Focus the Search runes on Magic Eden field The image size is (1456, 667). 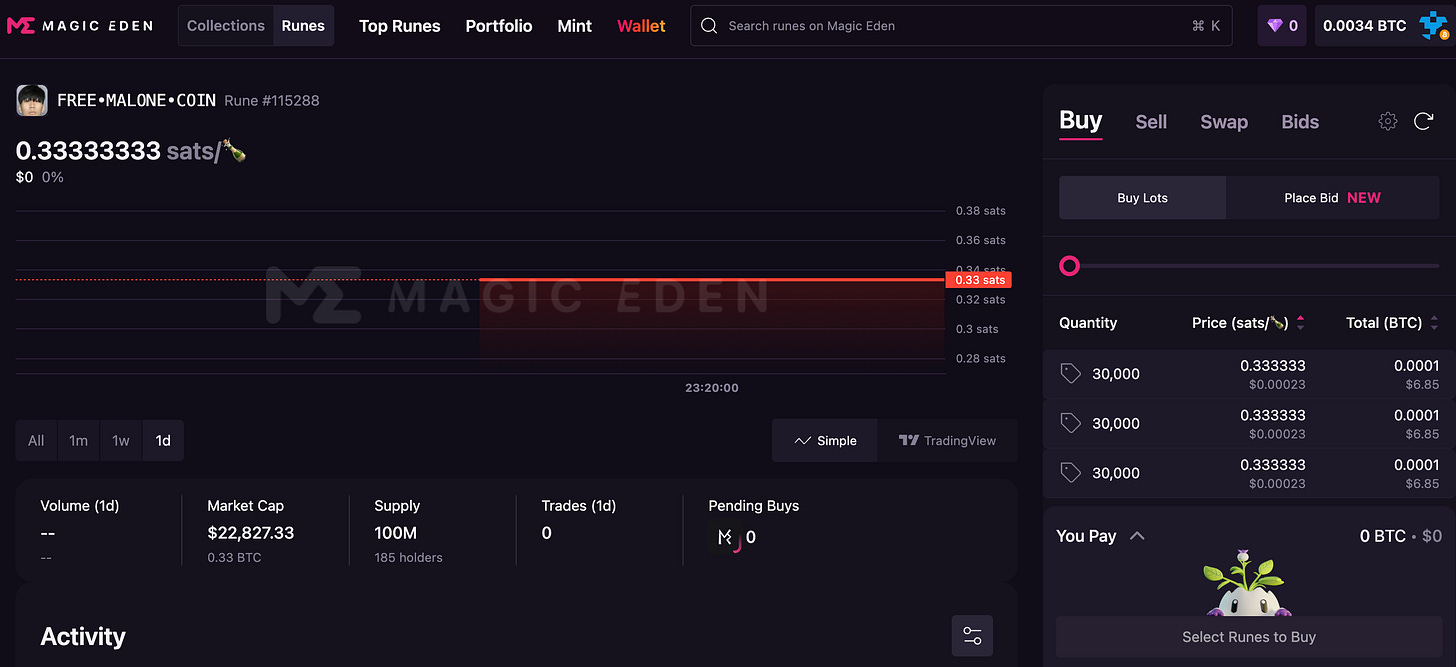(x=962, y=26)
